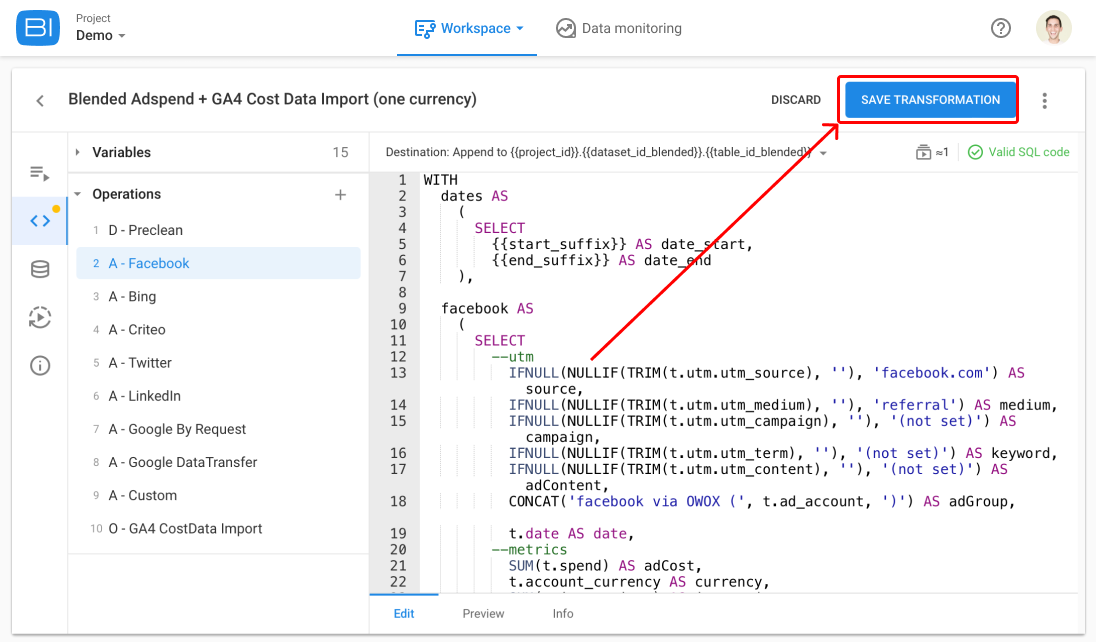Open the database sidebar icon
The height and width of the screenshot is (642, 1096).
[40, 269]
